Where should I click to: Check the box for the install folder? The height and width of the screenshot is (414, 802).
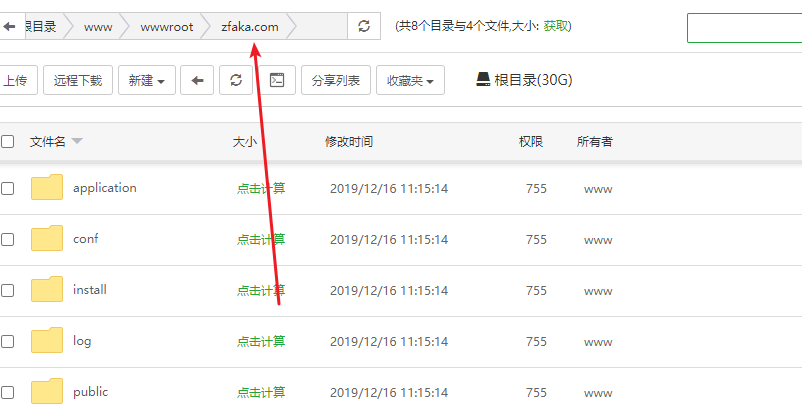coord(7,291)
